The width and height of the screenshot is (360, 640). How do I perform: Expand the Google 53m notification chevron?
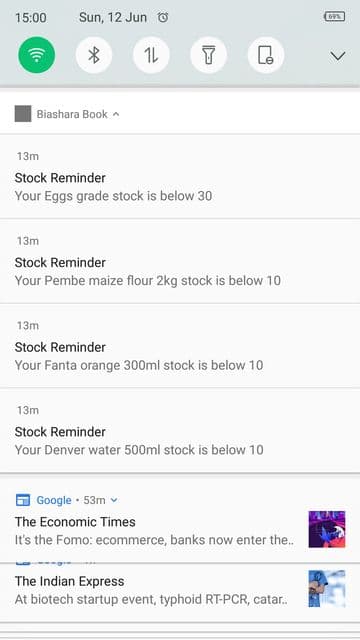tap(114, 500)
